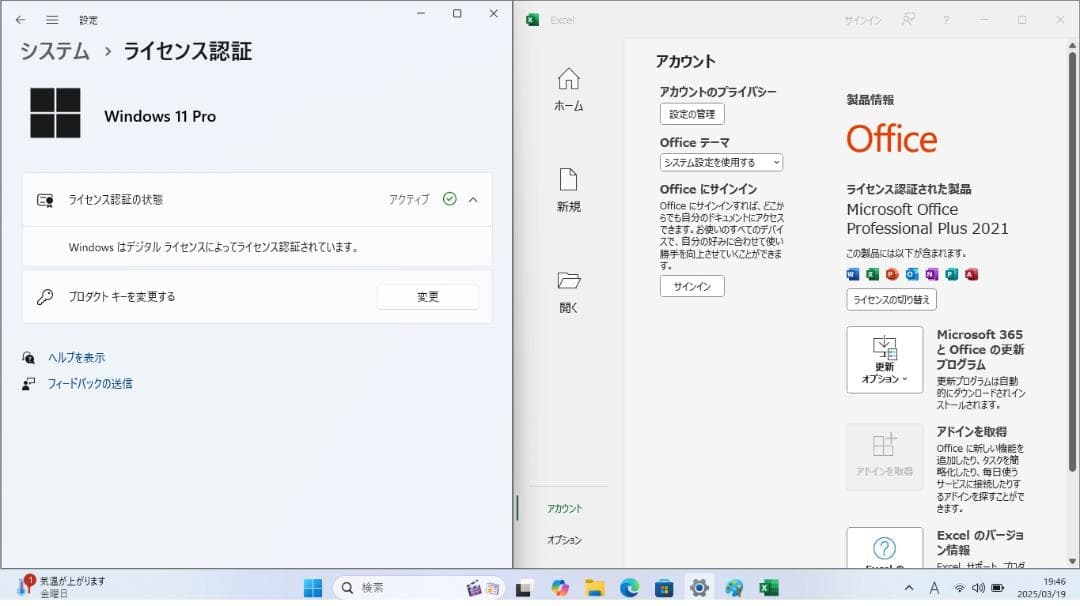Open Copilot from taskbar
This screenshot has width=1080, height=606.
tap(559, 588)
